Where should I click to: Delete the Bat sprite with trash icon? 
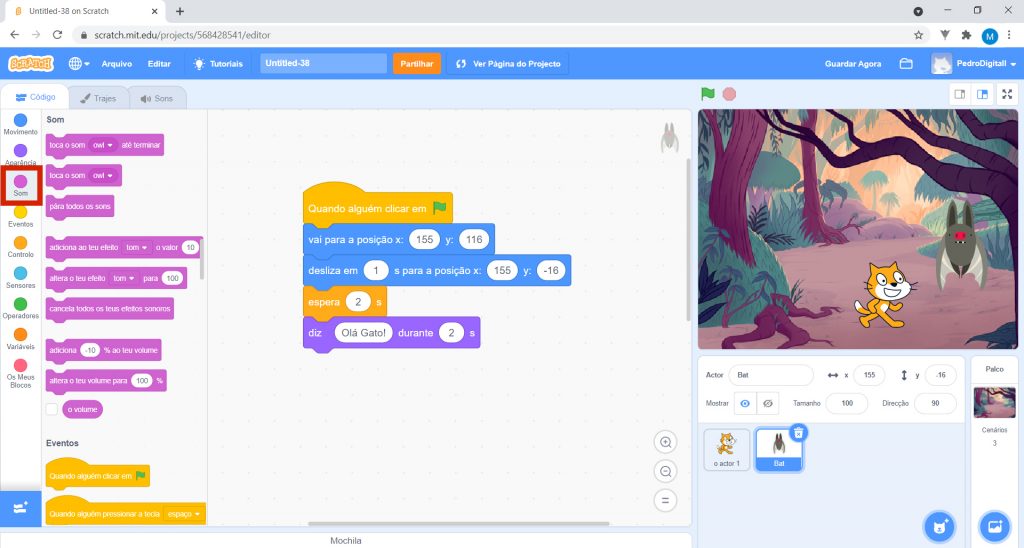798,432
